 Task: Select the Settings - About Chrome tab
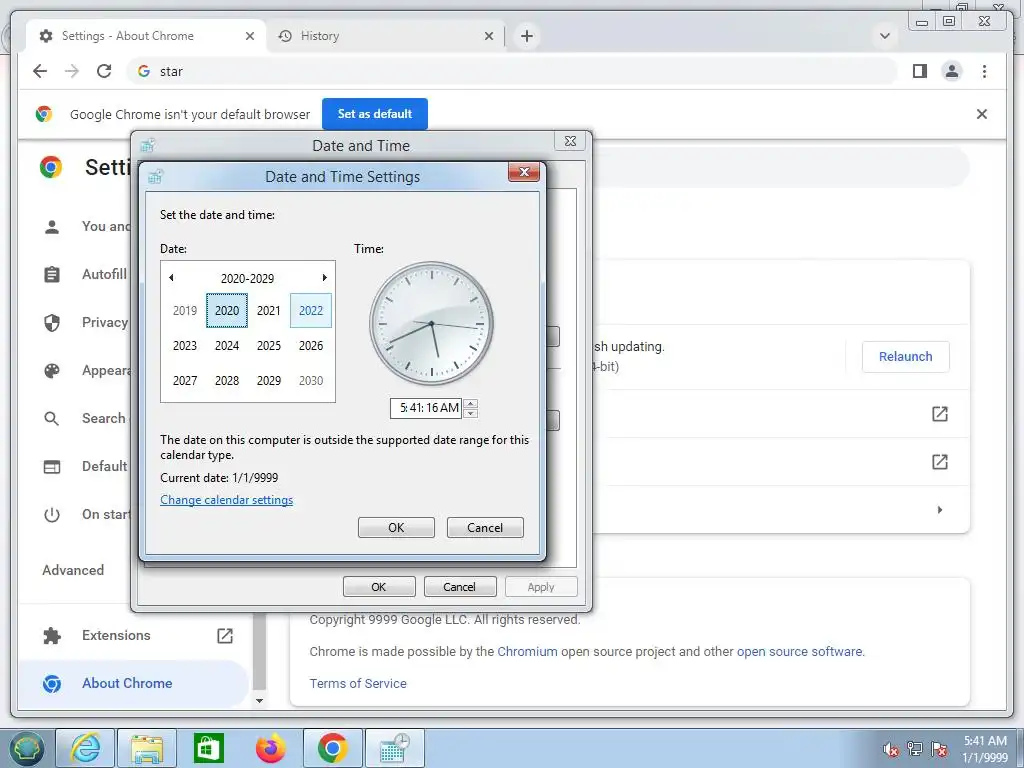coord(147,36)
